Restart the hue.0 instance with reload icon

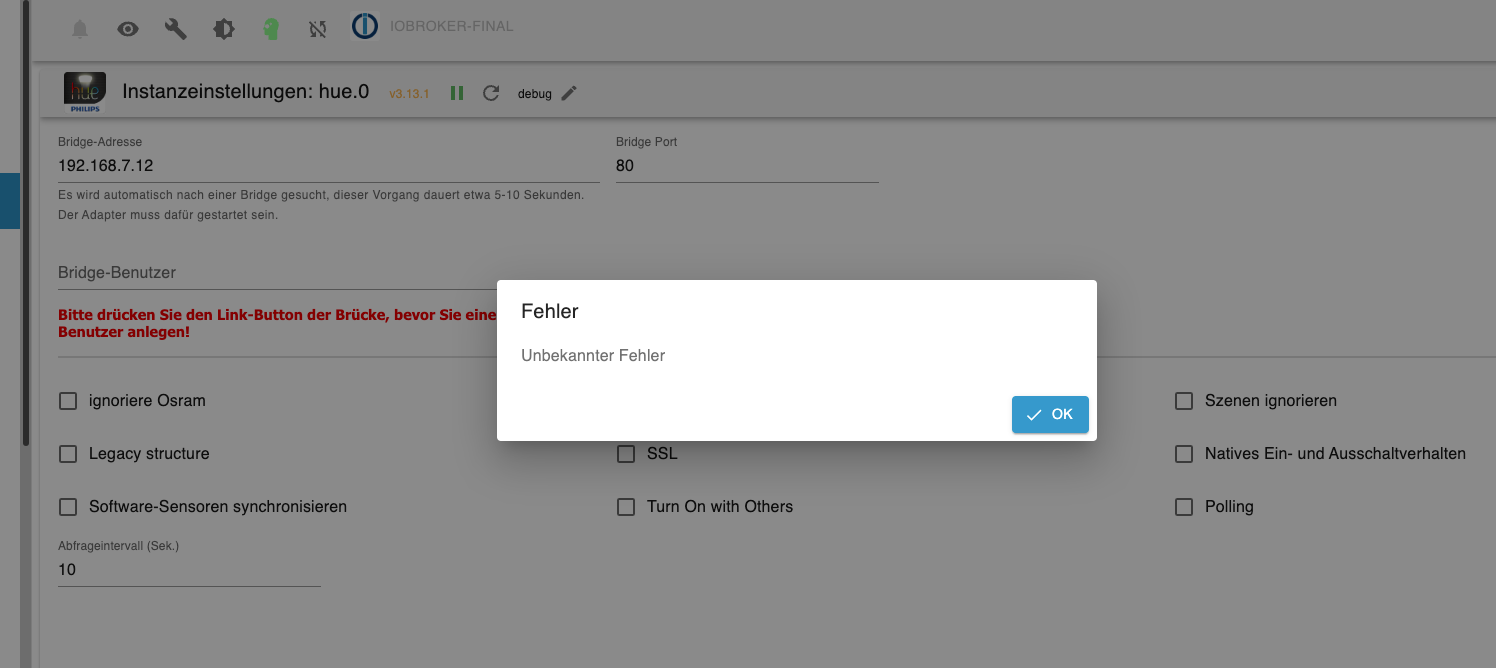point(491,93)
